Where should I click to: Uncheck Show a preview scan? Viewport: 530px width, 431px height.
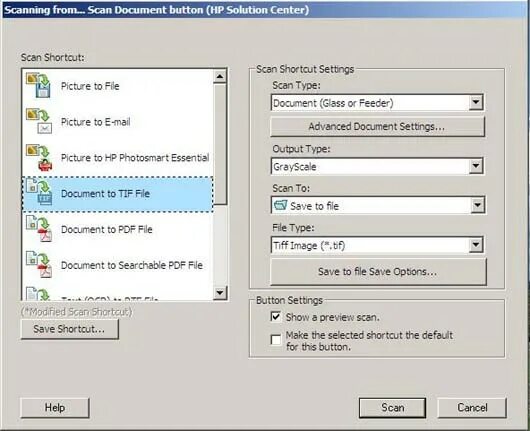[x=276, y=317]
